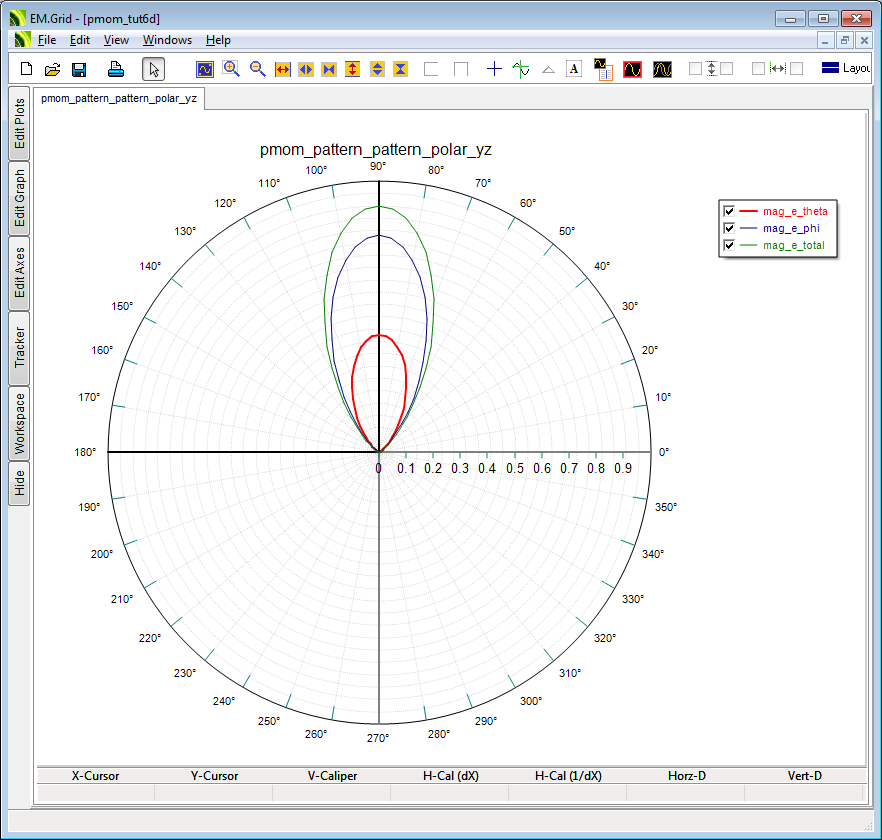Save the plot using the floppy disk icon
This screenshot has width=882, height=840.
click(78, 69)
